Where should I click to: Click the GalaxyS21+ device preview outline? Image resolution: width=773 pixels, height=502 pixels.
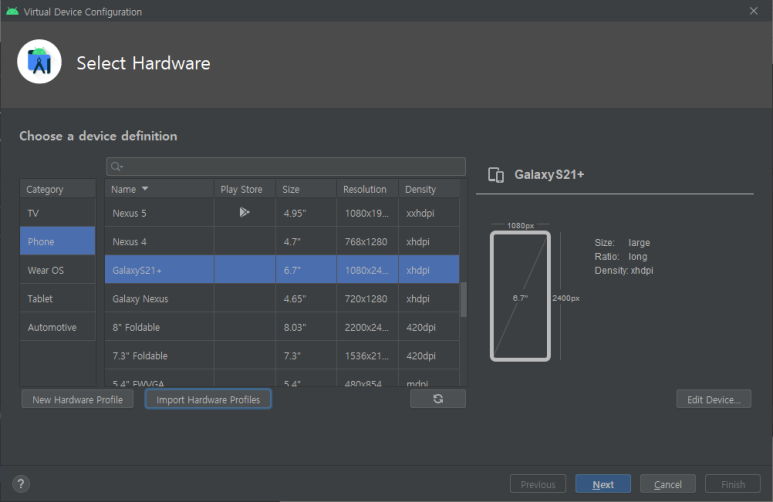520,296
